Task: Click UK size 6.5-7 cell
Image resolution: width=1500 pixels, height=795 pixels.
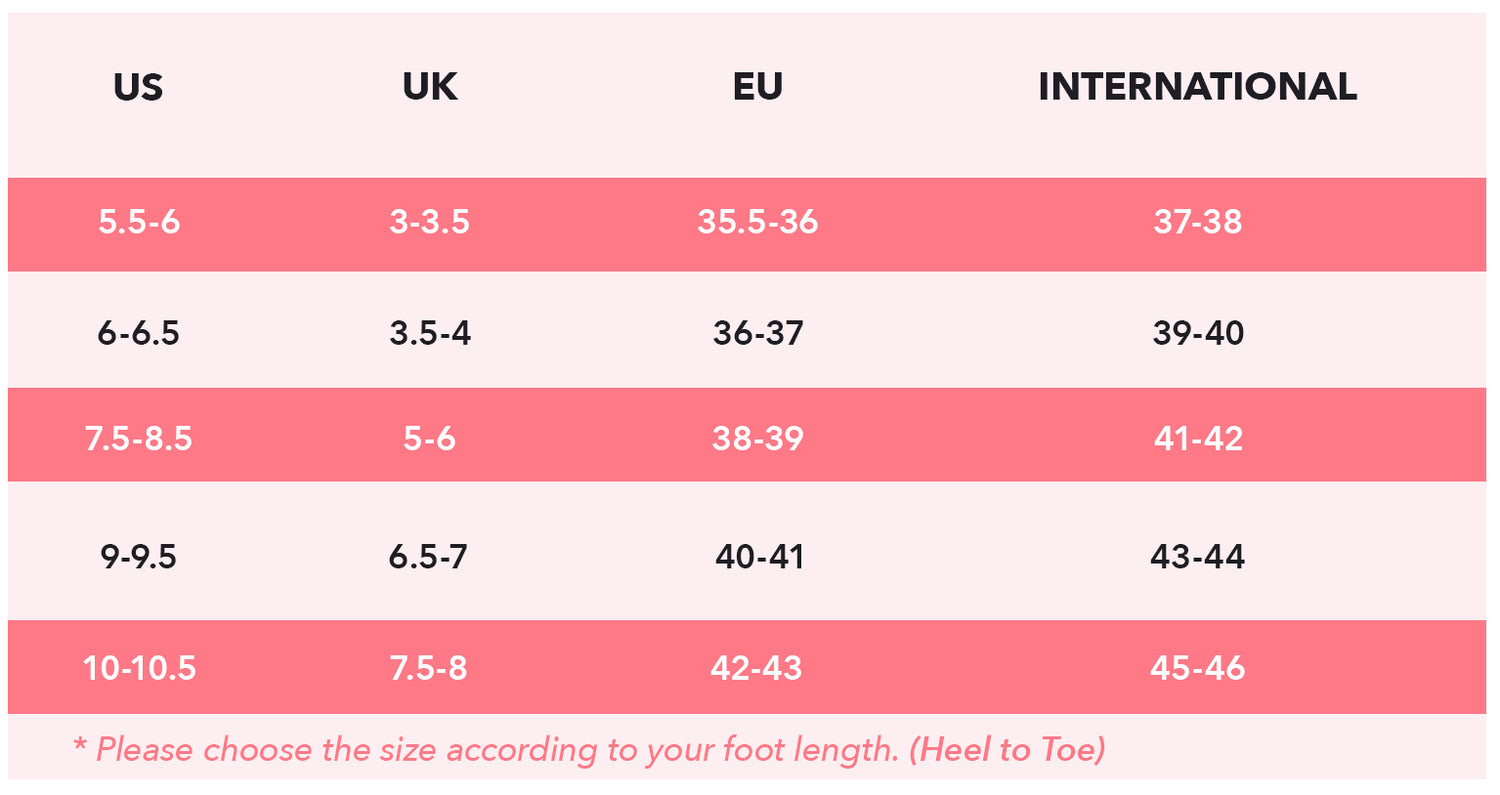Action: click(x=428, y=557)
